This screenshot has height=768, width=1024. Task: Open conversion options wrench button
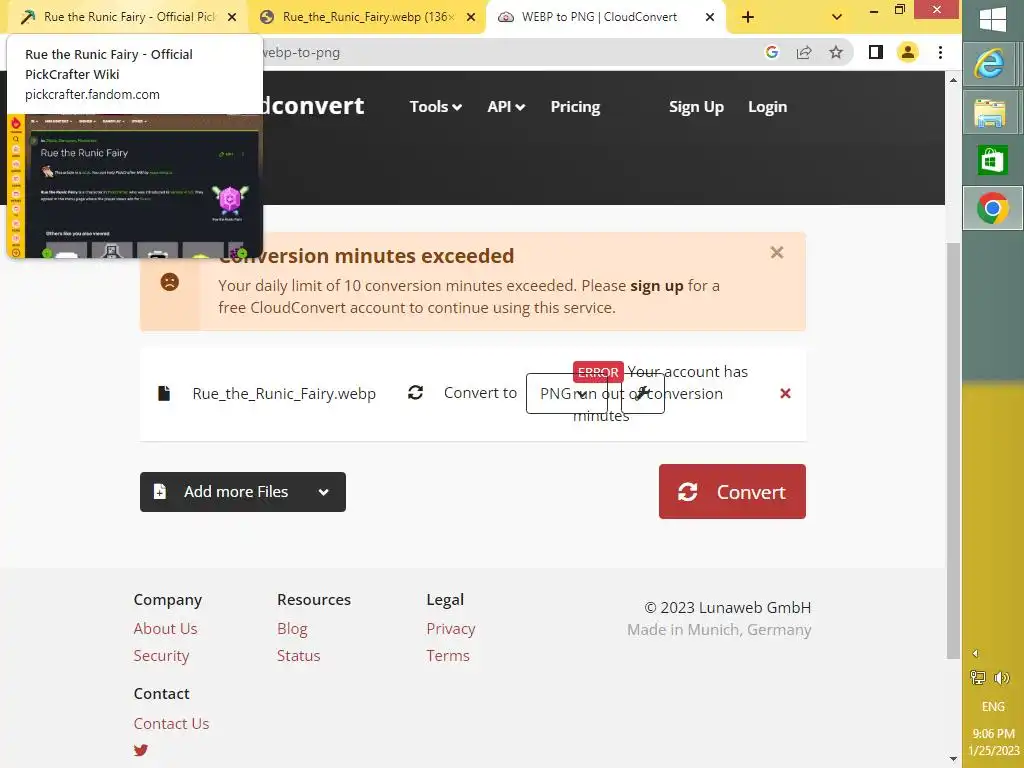pos(643,393)
